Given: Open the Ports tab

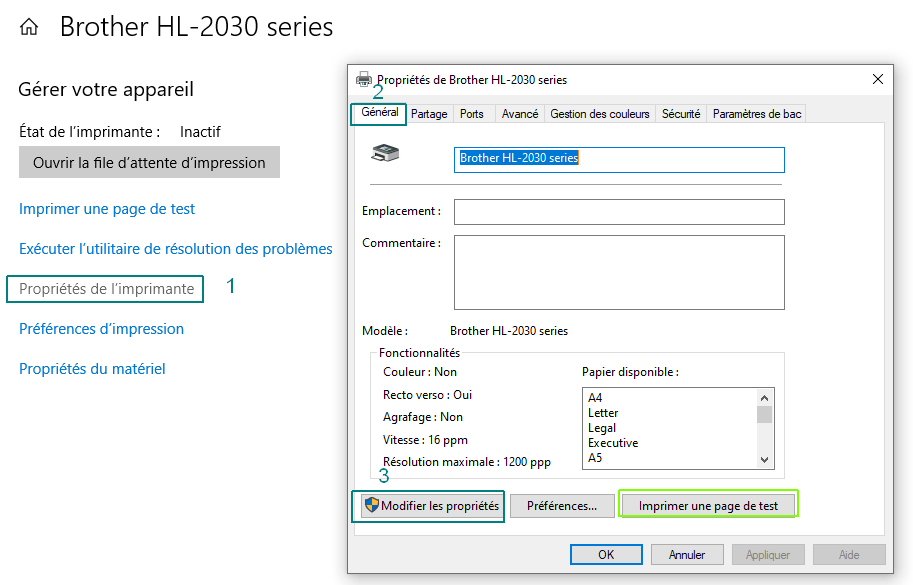Looking at the screenshot, I should [x=472, y=114].
